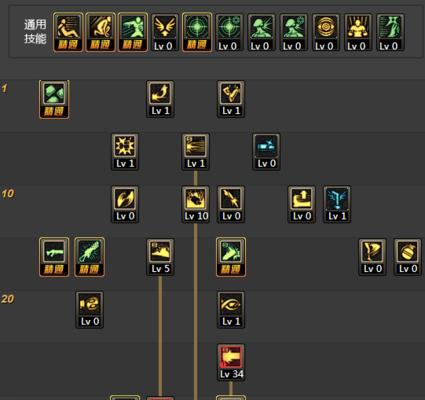This screenshot has height=400, width=425.
Task: Select the blue face Lv 1 skill
Action: [x=337, y=204]
